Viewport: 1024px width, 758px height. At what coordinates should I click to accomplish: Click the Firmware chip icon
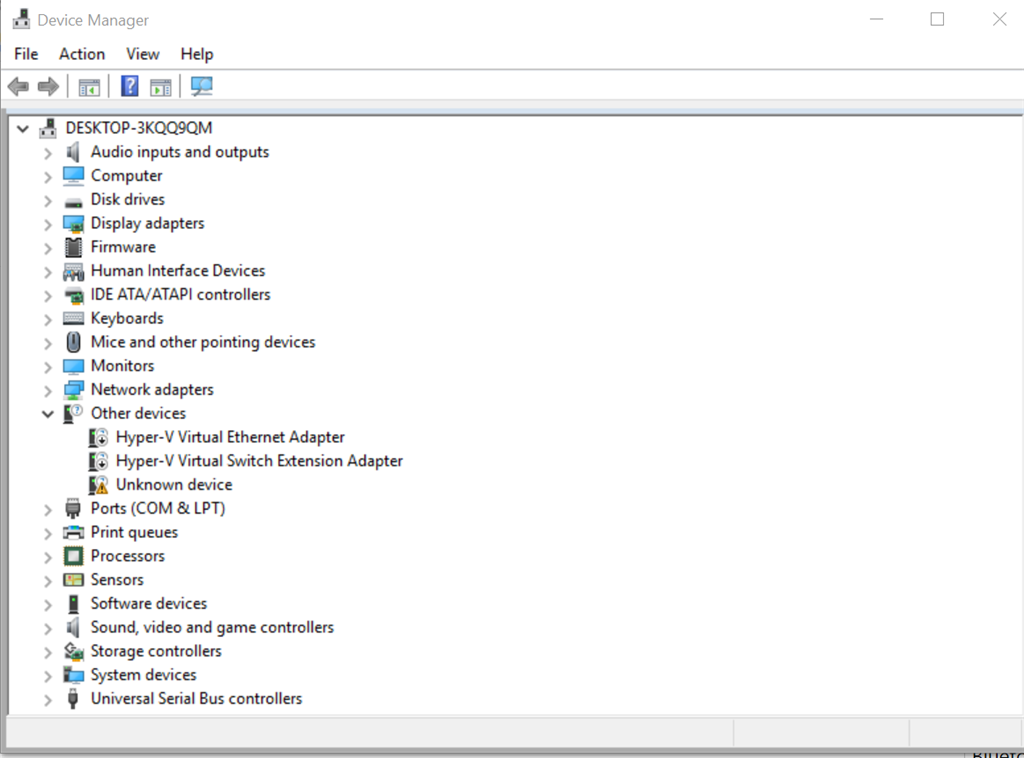pyautogui.click(x=73, y=247)
